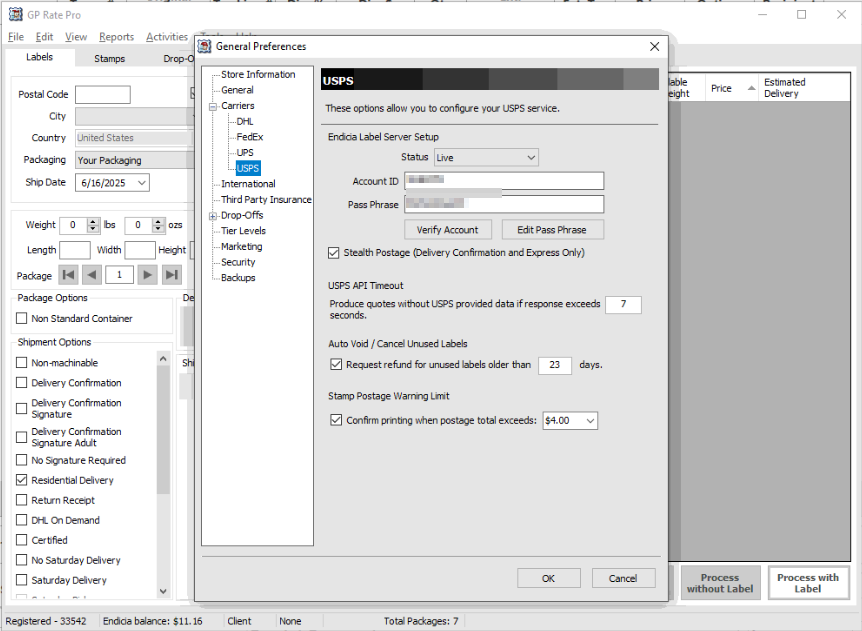The width and height of the screenshot is (862, 631).
Task: Select Tier Levels in preferences tree
Action: pyautogui.click(x=243, y=231)
